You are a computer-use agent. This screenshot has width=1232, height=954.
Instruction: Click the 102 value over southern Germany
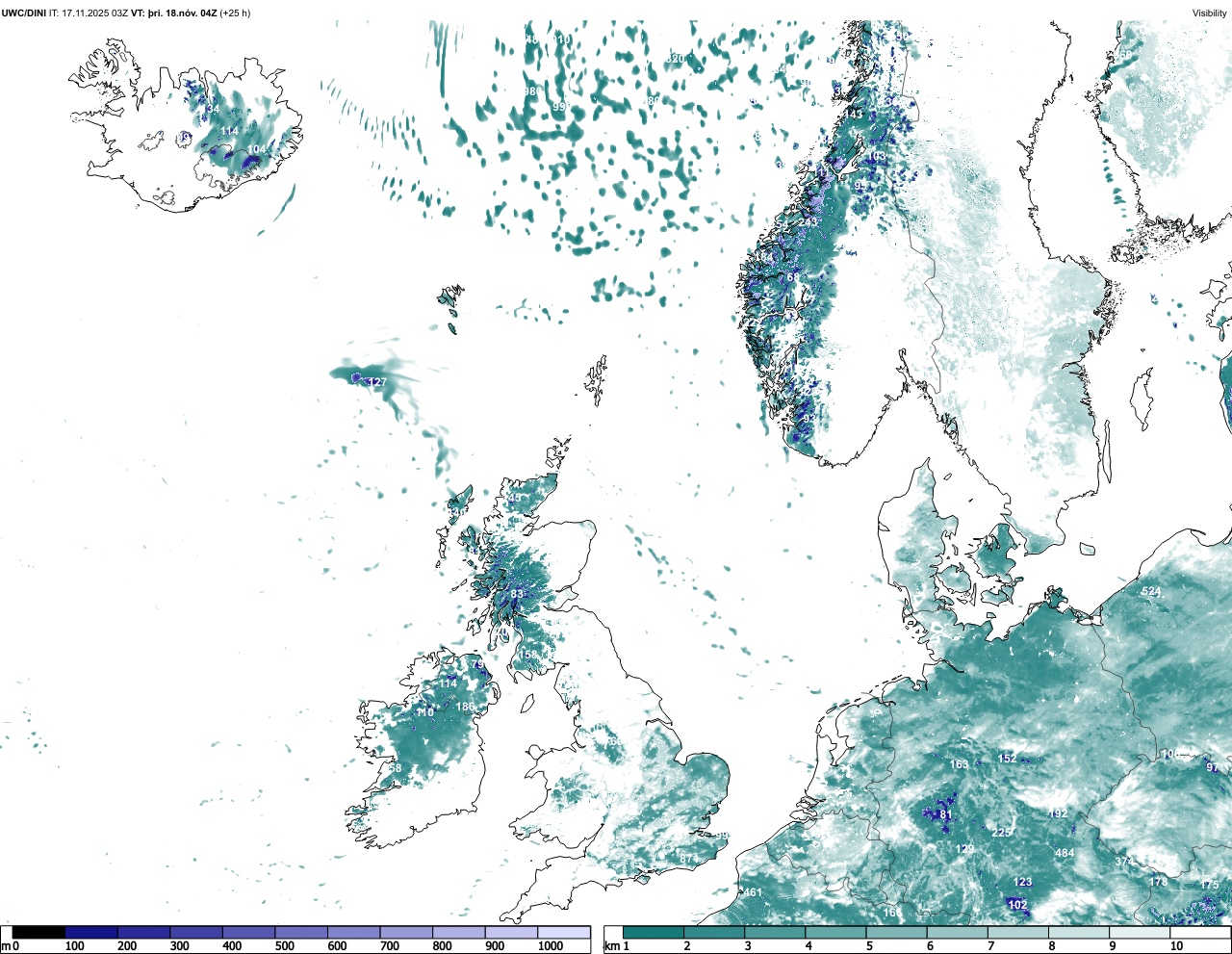click(1017, 904)
